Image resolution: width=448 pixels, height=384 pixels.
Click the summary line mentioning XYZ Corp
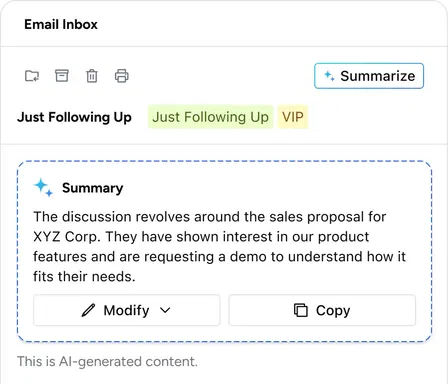tap(201, 237)
